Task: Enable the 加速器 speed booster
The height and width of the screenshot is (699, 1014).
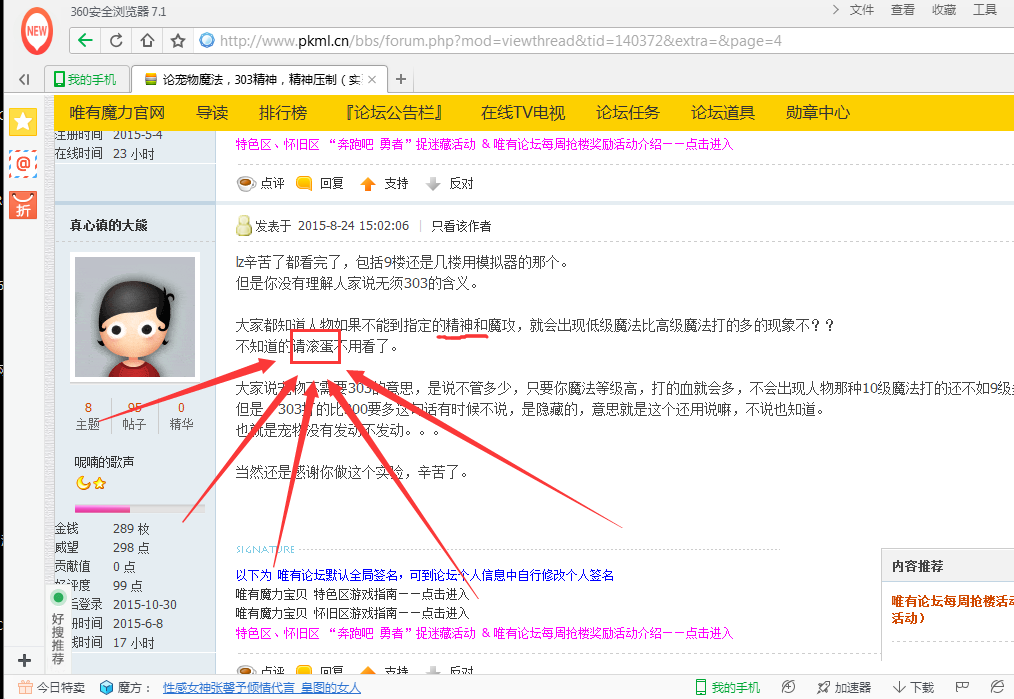Action: [x=844, y=687]
